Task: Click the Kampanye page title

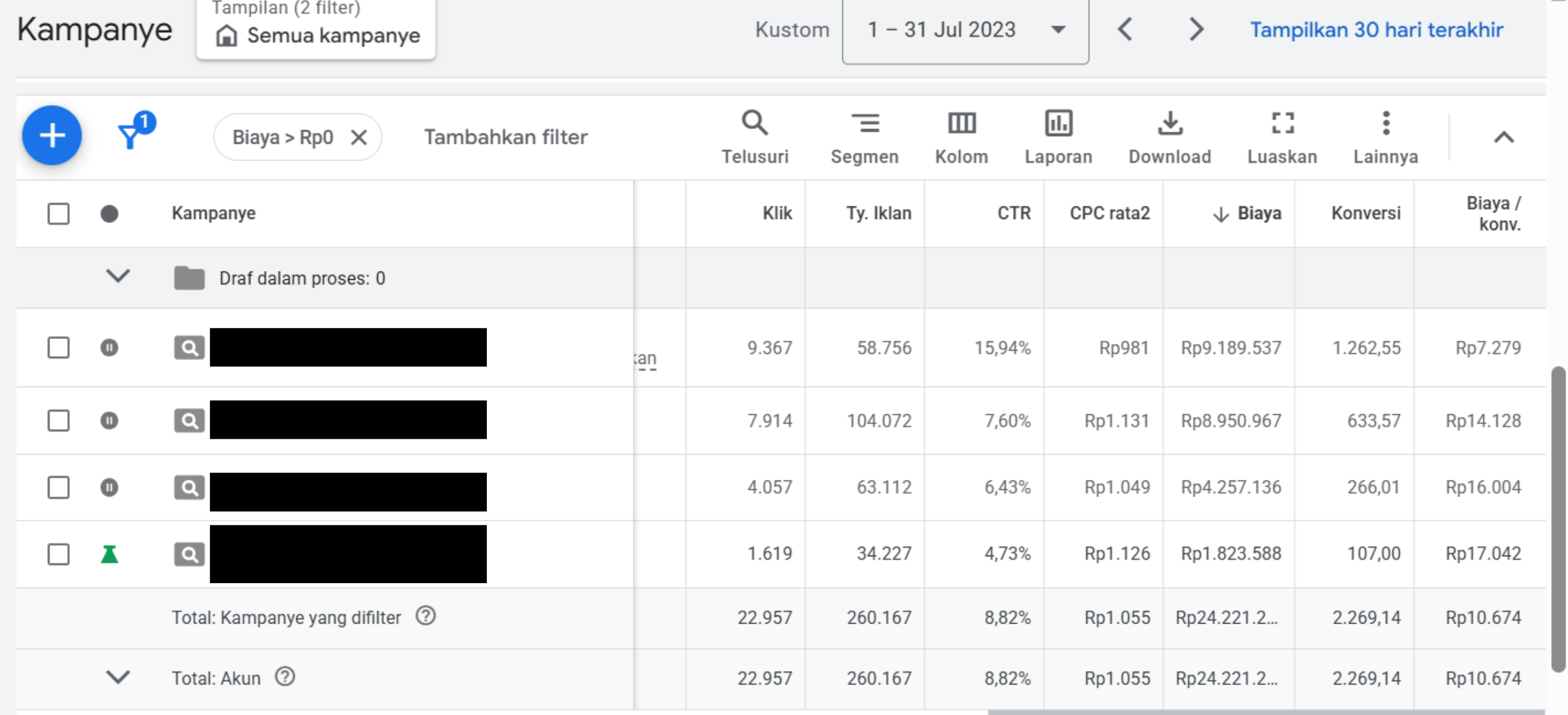Action: (94, 29)
